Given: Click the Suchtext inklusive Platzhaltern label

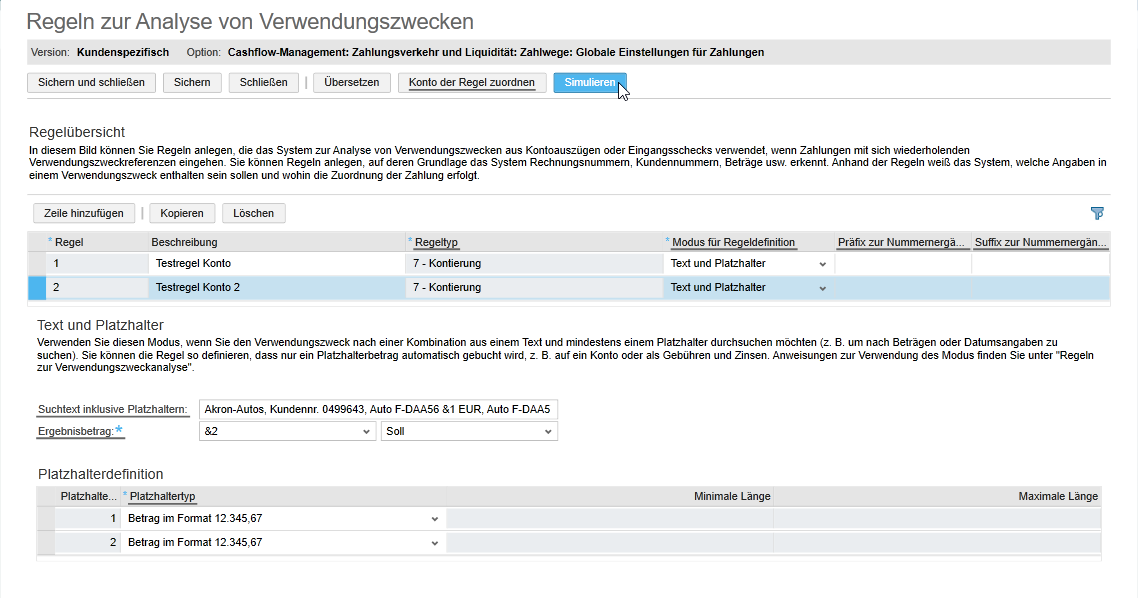Looking at the screenshot, I should (112, 409).
